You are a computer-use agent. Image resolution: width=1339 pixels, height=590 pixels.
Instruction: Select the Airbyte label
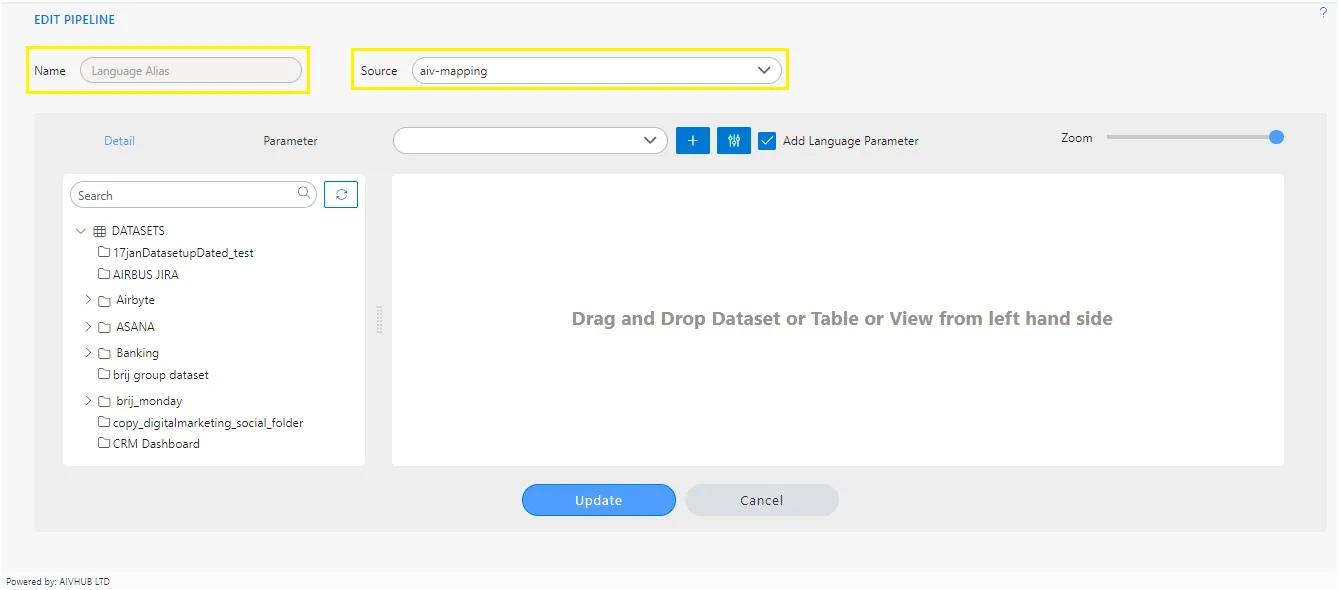(x=135, y=300)
